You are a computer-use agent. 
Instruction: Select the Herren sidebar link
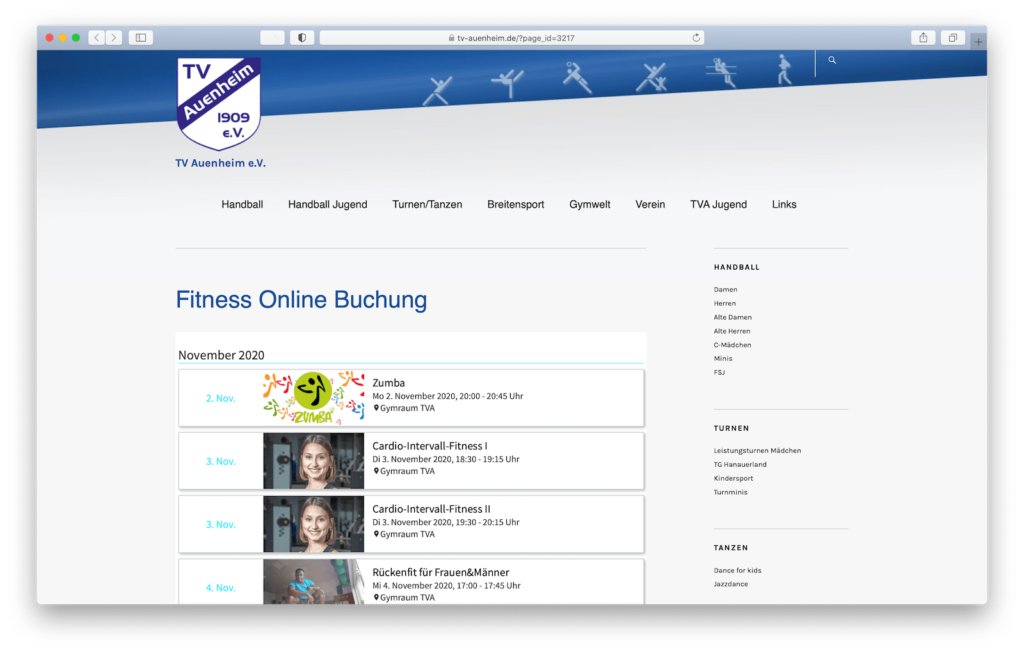725,303
